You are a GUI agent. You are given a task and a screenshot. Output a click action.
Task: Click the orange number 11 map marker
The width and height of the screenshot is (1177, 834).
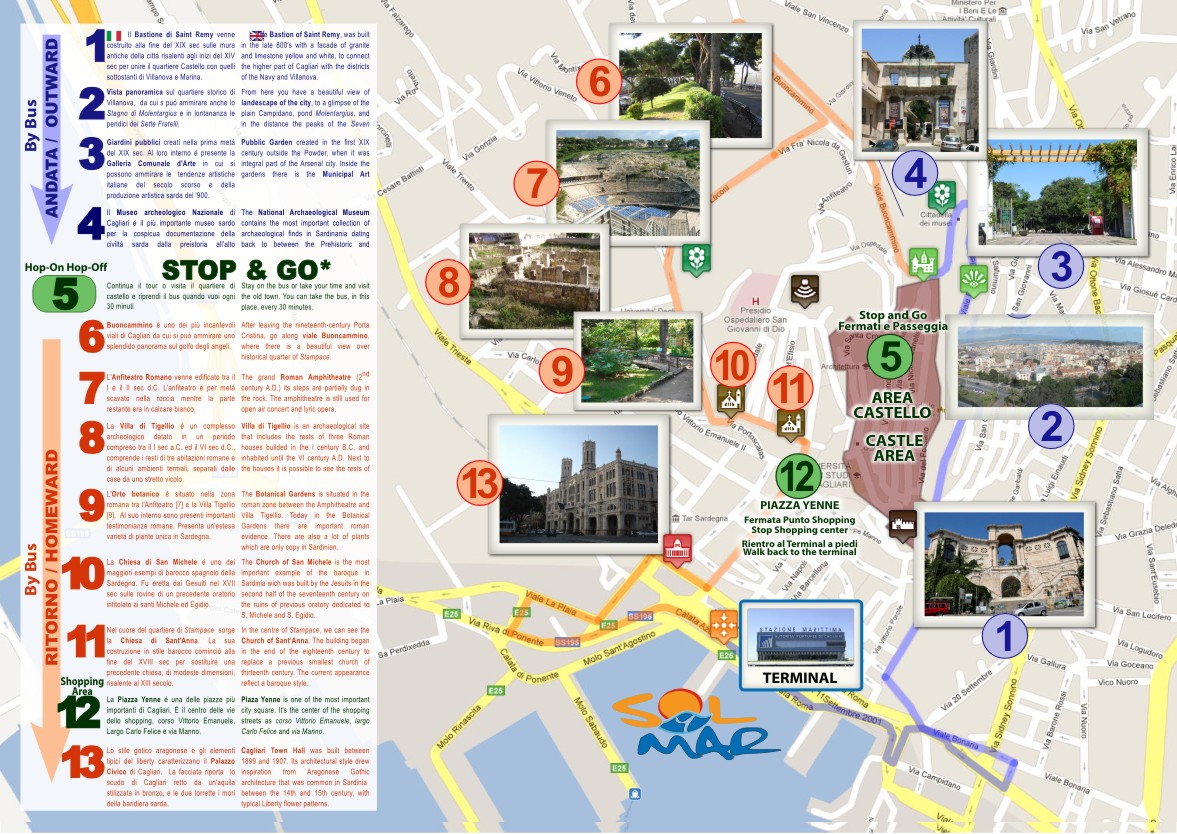(x=790, y=389)
